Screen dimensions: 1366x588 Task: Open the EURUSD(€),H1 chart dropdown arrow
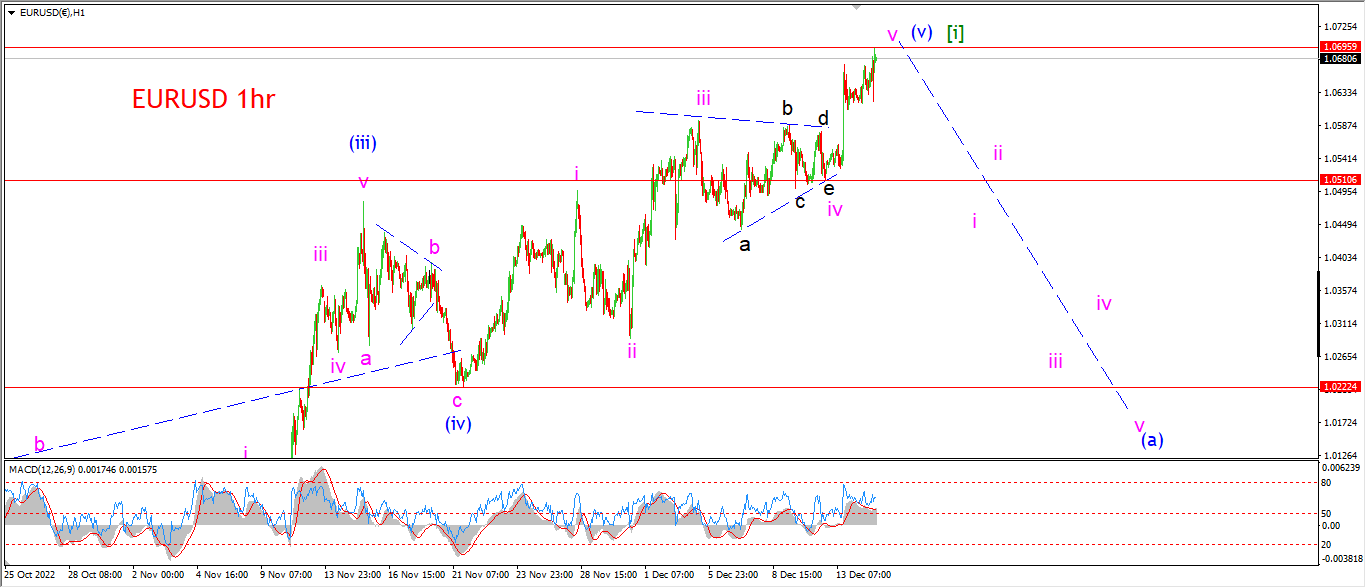(x=11, y=13)
